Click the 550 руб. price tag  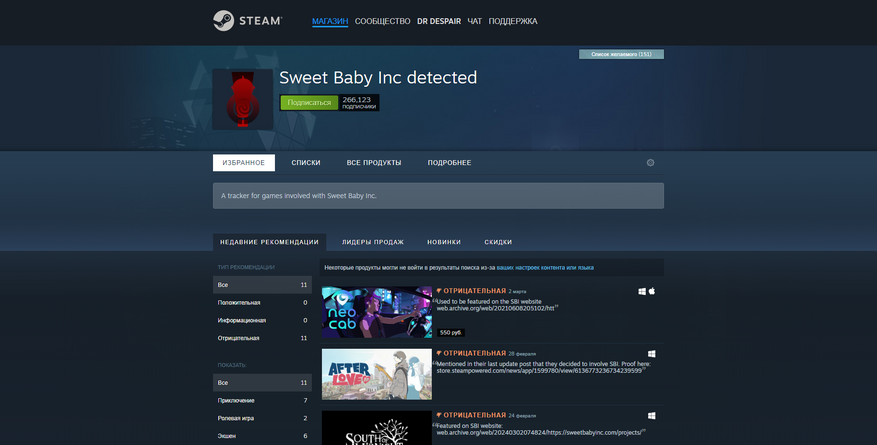point(451,333)
